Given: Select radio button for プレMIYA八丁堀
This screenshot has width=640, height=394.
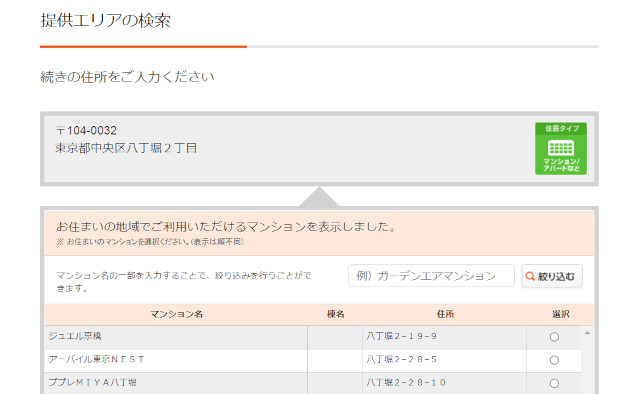Looking at the screenshot, I should click(554, 383).
